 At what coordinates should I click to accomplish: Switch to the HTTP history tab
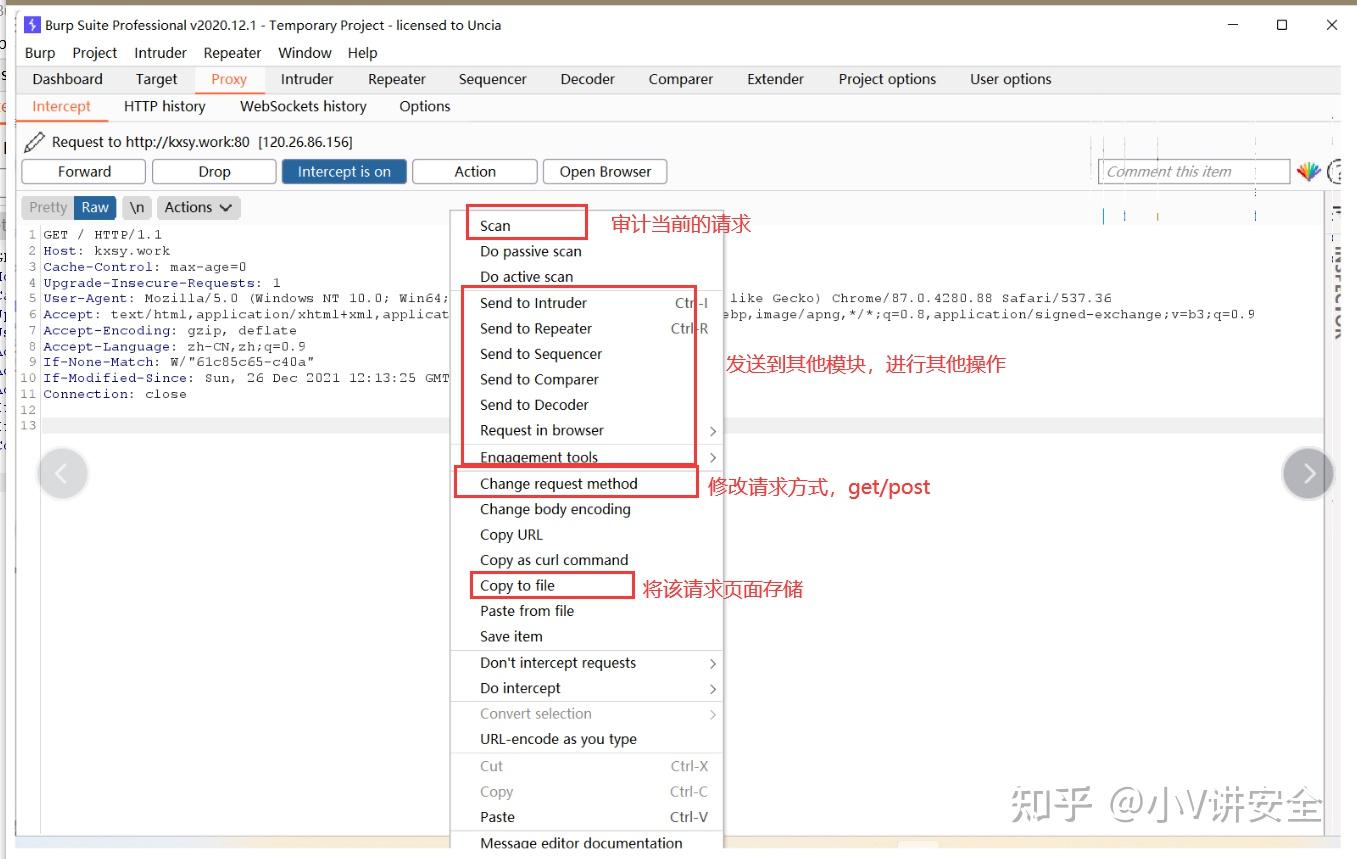click(163, 106)
